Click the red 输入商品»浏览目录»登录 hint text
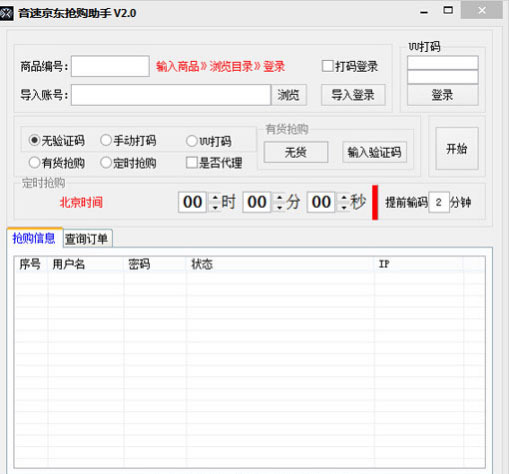 [x=221, y=67]
